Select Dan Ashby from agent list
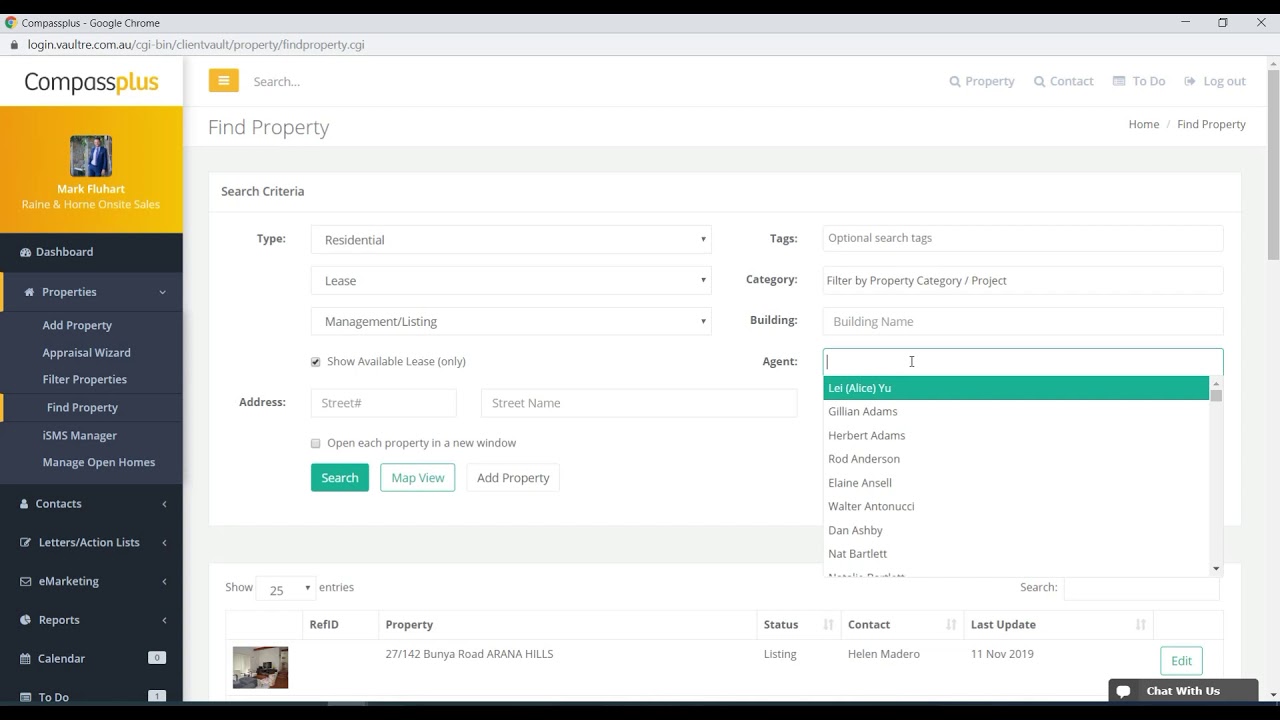 point(1016,530)
